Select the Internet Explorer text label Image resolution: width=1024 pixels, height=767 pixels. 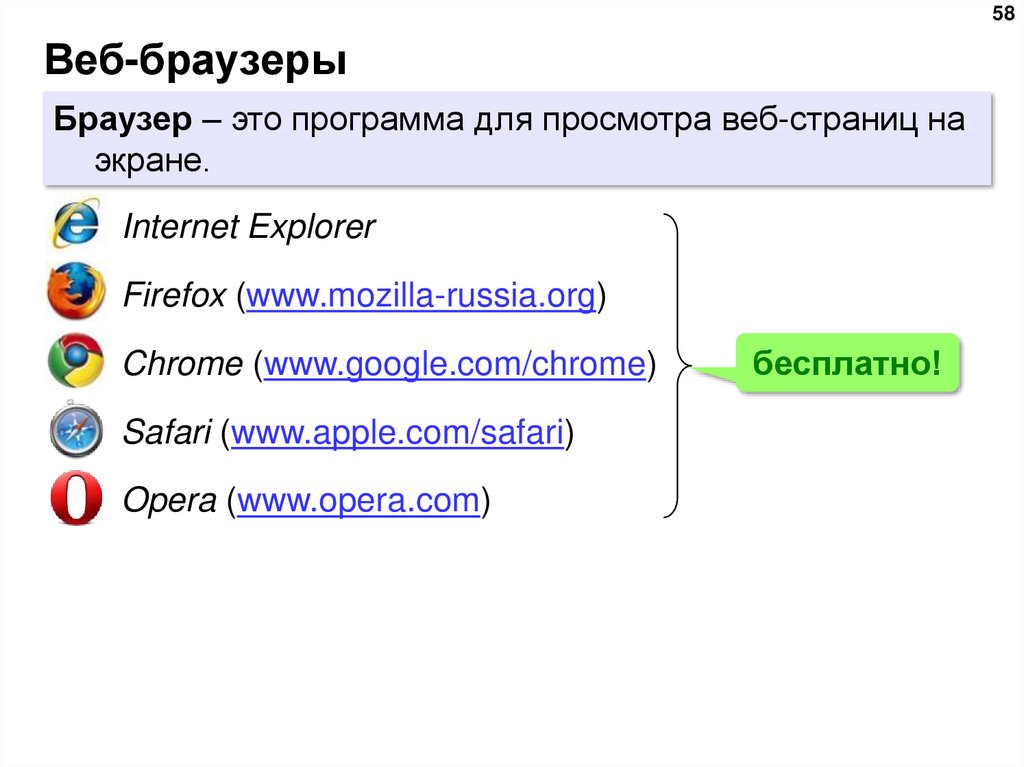click(248, 228)
